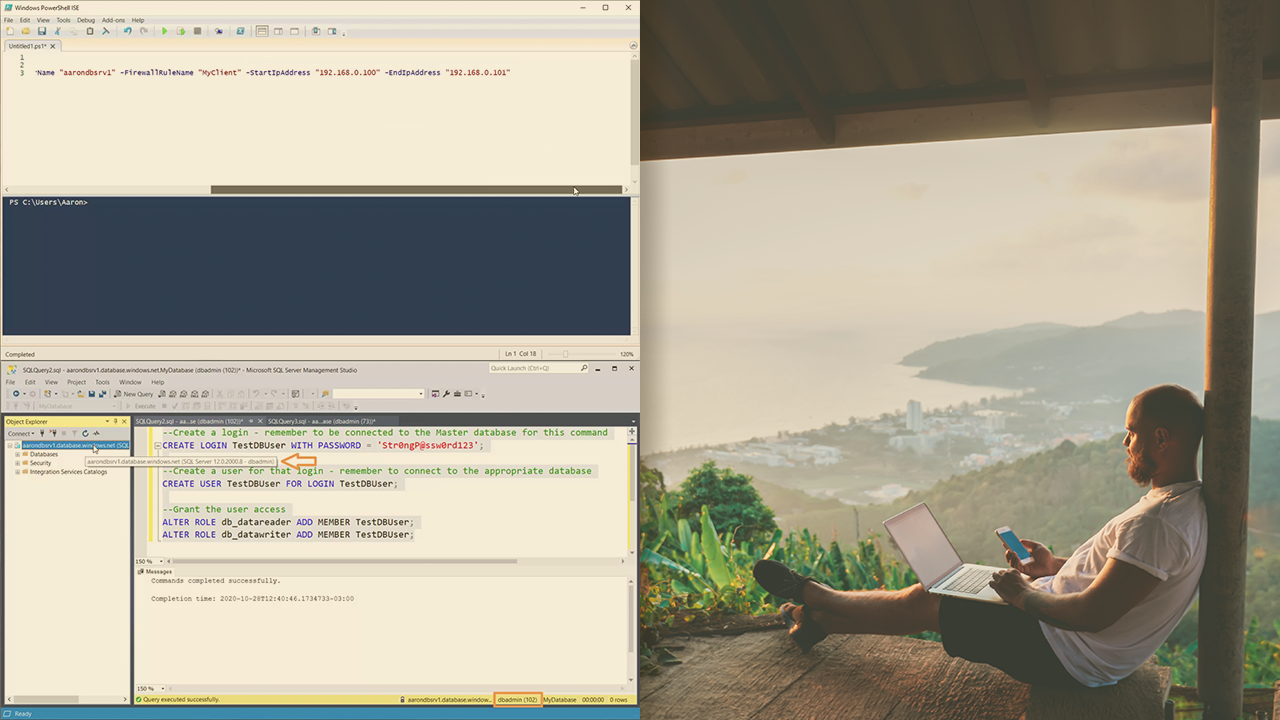Viewport: 1280px width, 720px height.
Task: Open the Tools menu in SSMS
Action: [x=102, y=382]
